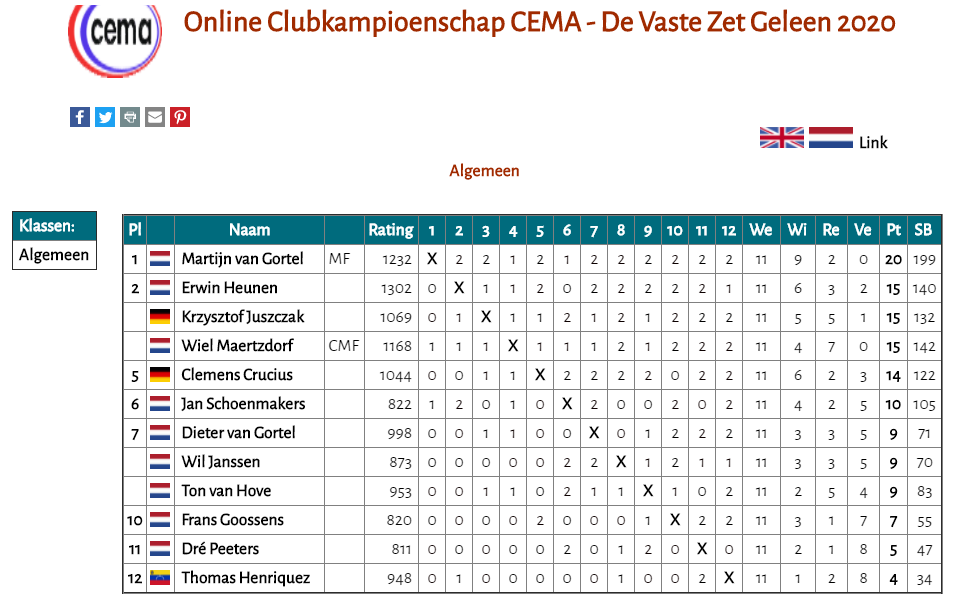
Task: Click the print icon
Action: pos(130,116)
